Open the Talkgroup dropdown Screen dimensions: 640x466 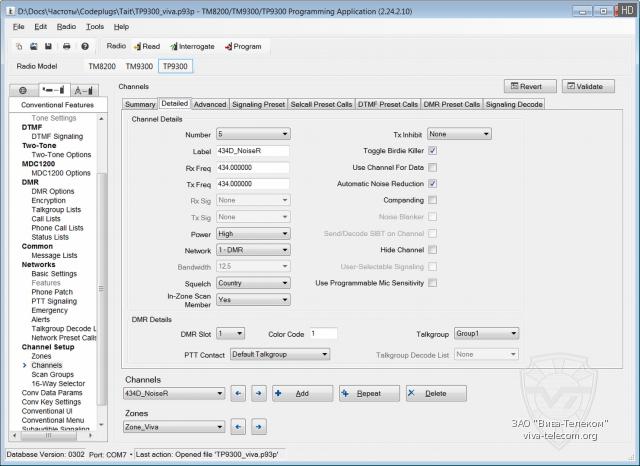[x=486, y=333]
